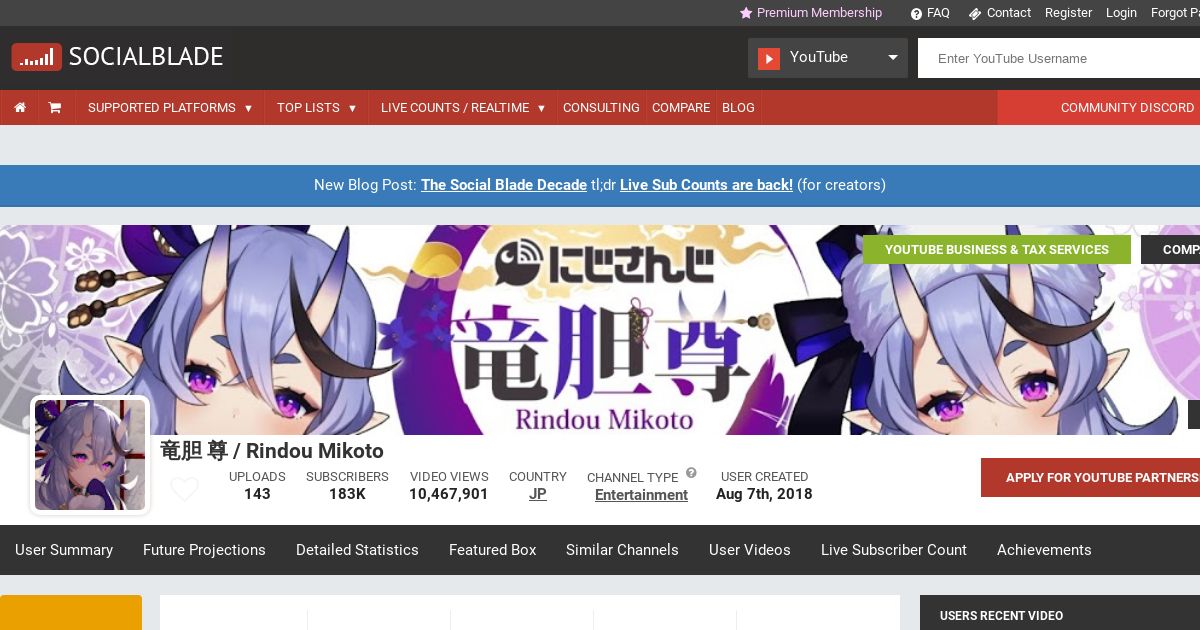Switch to the User Summary tab

(64, 550)
